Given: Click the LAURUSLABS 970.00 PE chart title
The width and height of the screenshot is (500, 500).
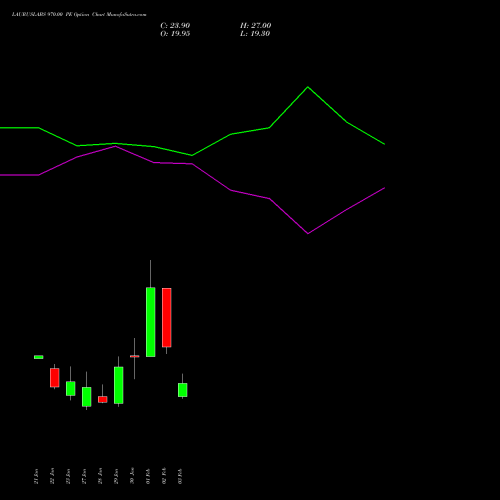Looking at the screenshot, I should point(79,15).
